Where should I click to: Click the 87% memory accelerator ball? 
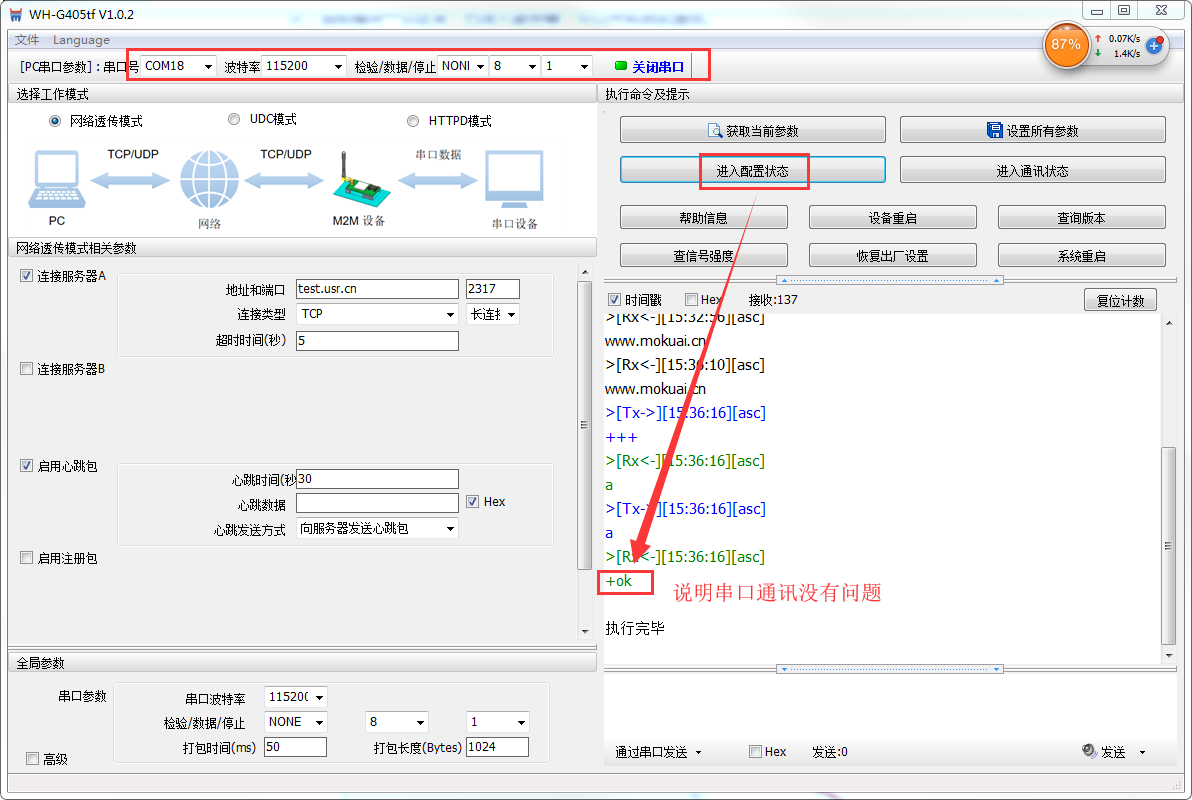(x=1066, y=45)
